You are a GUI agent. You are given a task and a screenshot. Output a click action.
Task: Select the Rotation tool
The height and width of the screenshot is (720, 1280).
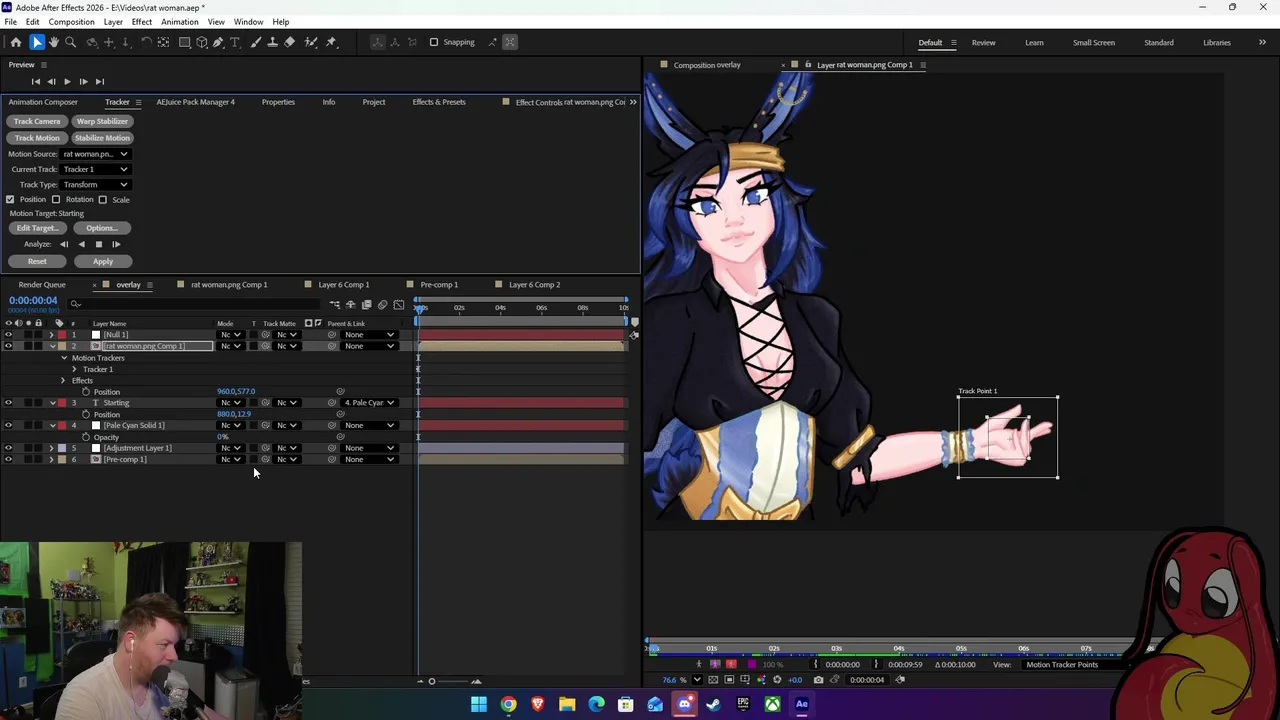tap(146, 42)
